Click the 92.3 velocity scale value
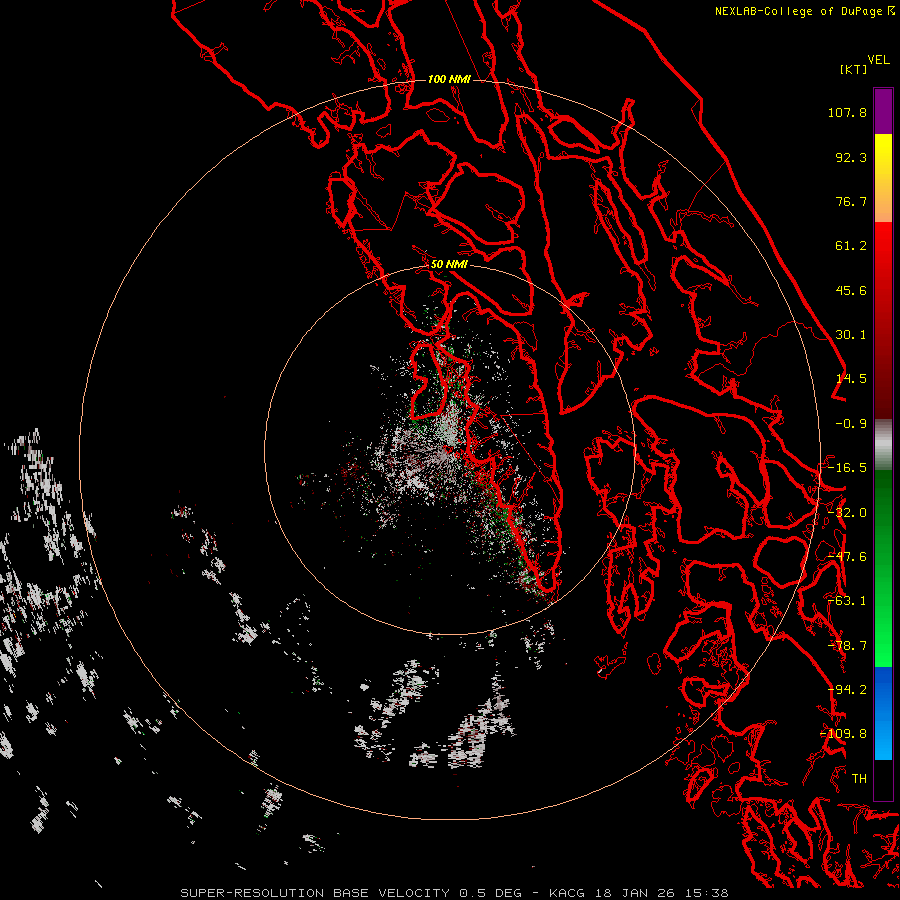Image resolution: width=900 pixels, height=900 pixels. click(851, 157)
